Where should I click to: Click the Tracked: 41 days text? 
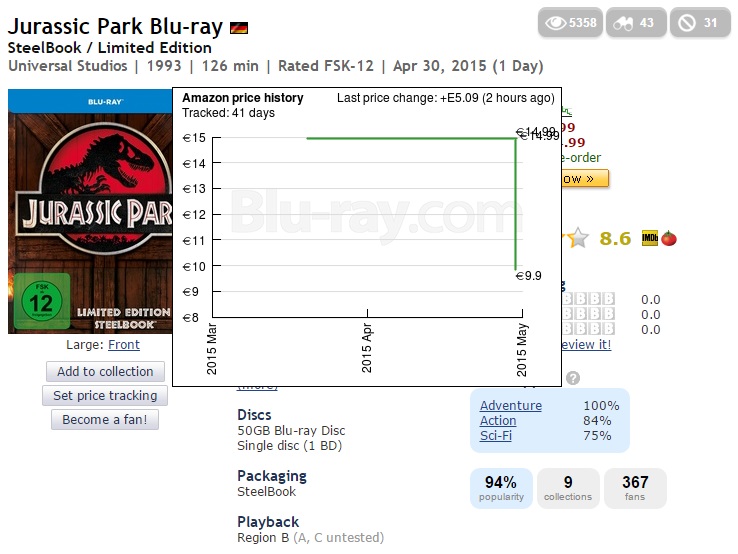[x=228, y=113]
